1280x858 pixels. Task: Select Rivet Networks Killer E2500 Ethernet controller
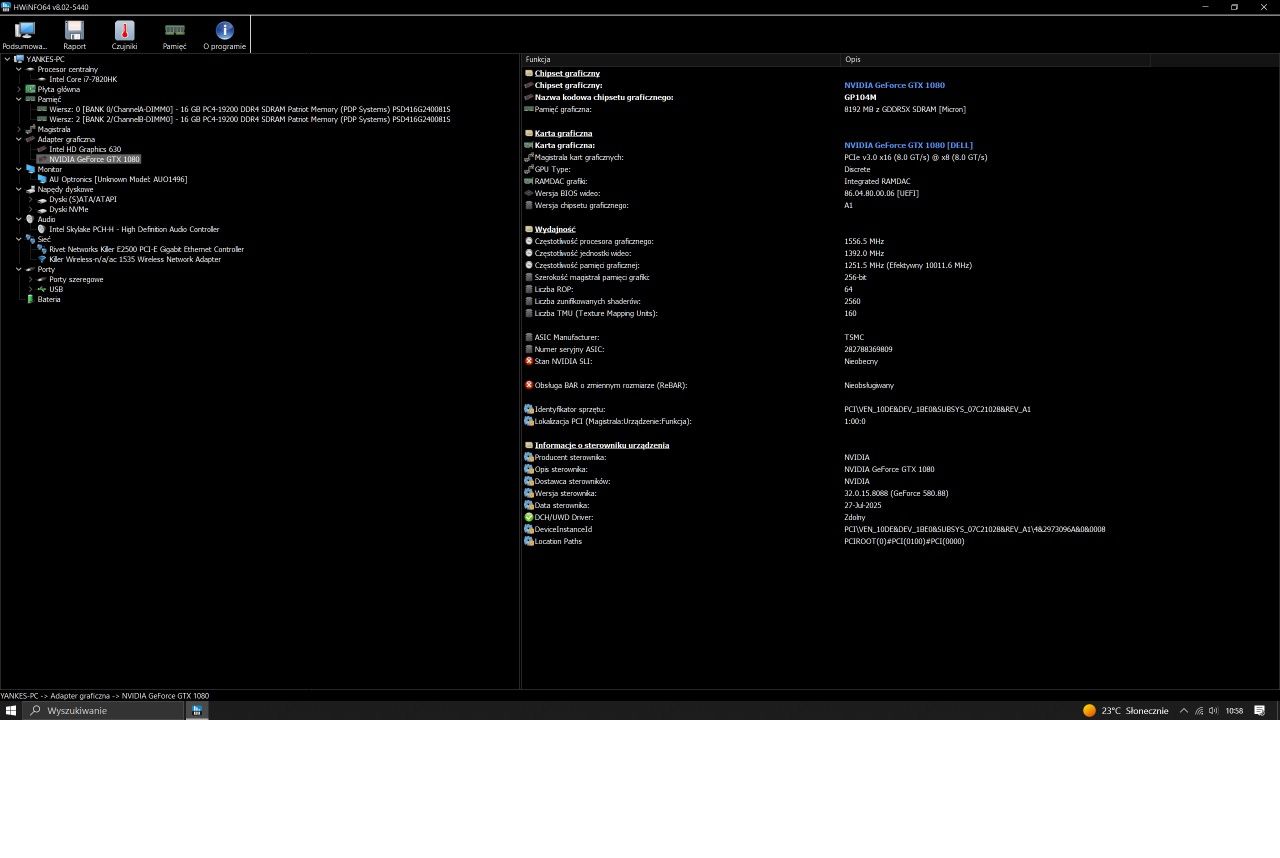point(146,249)
